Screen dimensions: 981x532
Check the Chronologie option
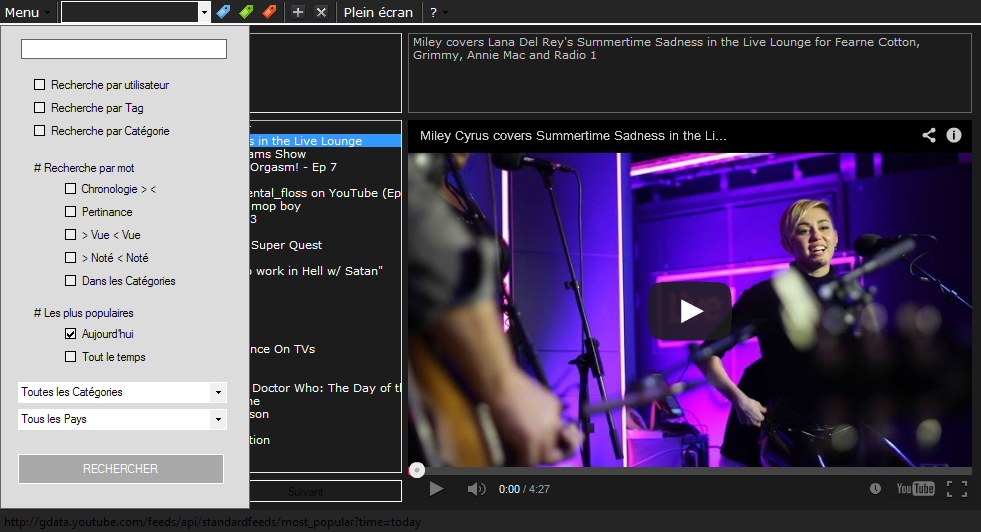[71, 188]
